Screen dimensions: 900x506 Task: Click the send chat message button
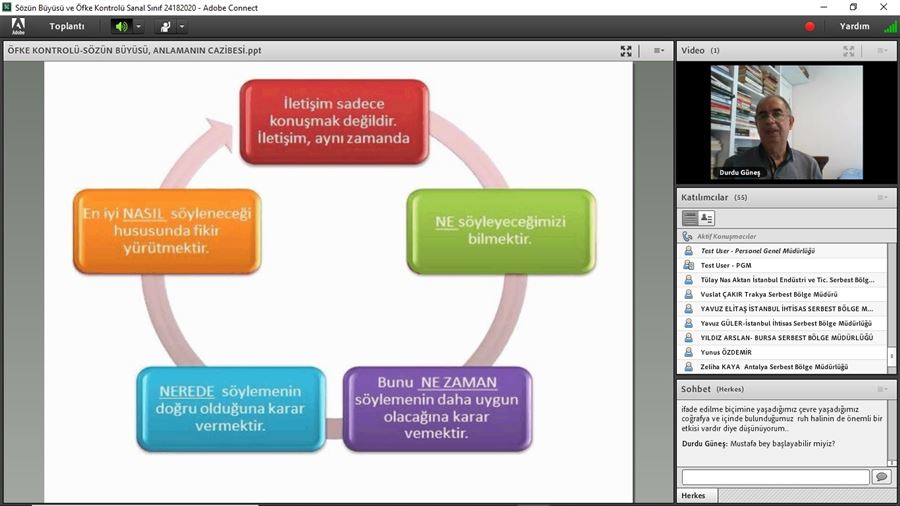click(x=881, y=477)
